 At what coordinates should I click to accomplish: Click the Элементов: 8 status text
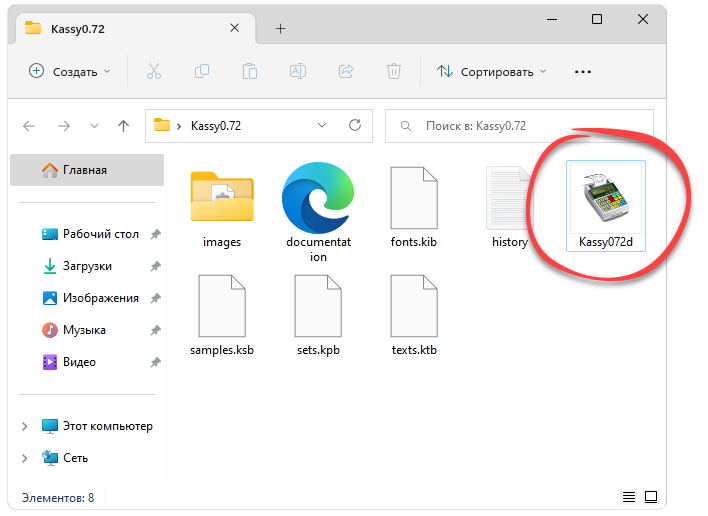pos(58,497)
